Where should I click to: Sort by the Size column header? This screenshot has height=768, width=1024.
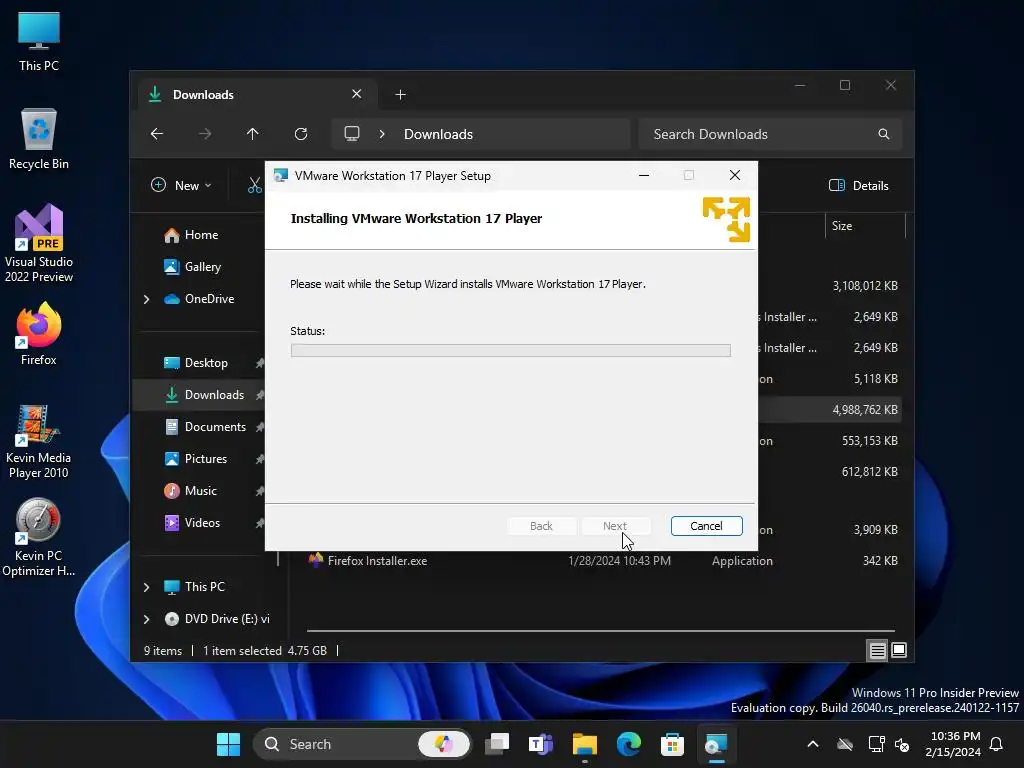[x=842, y=226]
